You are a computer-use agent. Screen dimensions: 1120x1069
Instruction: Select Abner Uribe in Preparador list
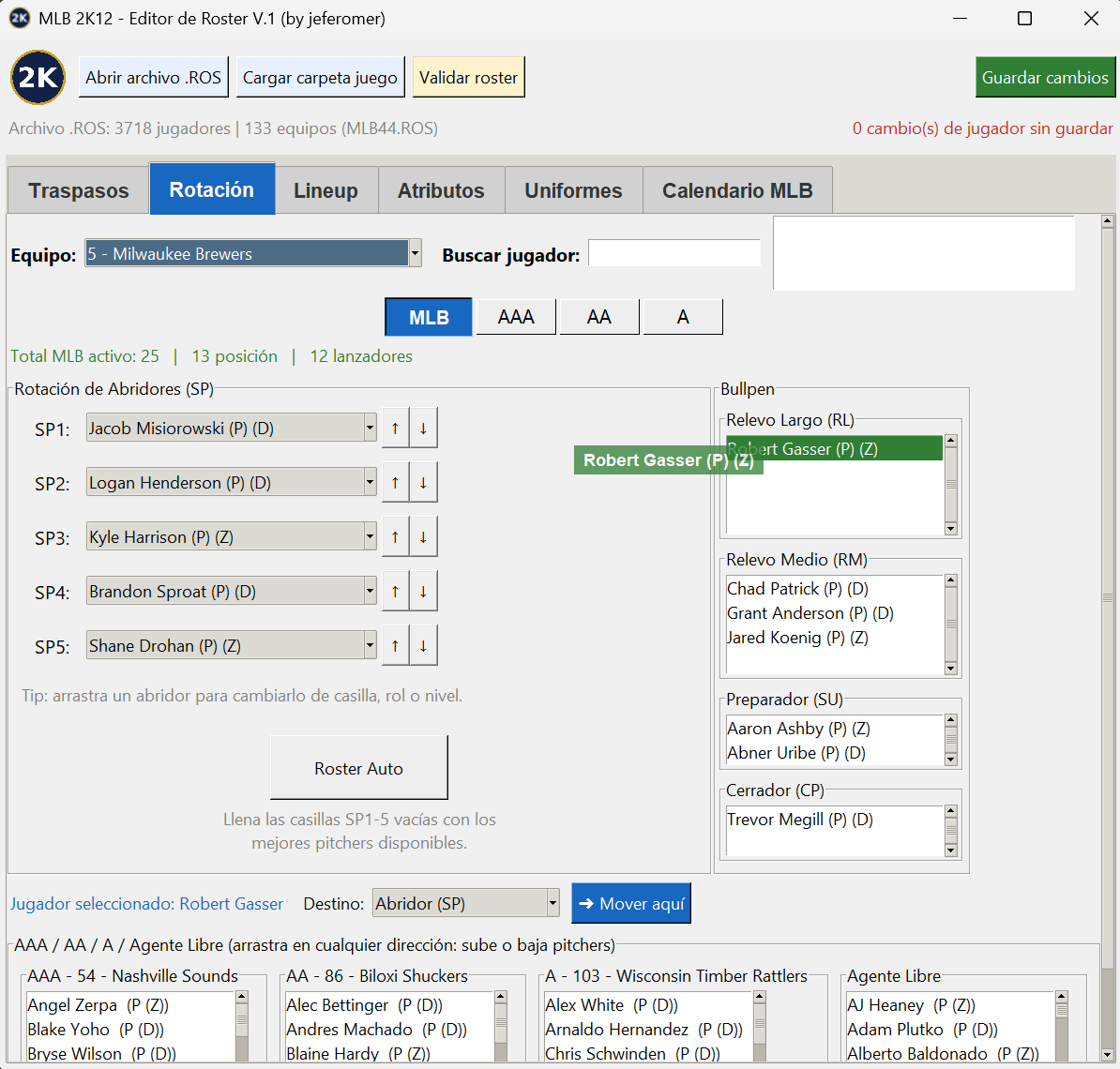(x=834, y=753)
